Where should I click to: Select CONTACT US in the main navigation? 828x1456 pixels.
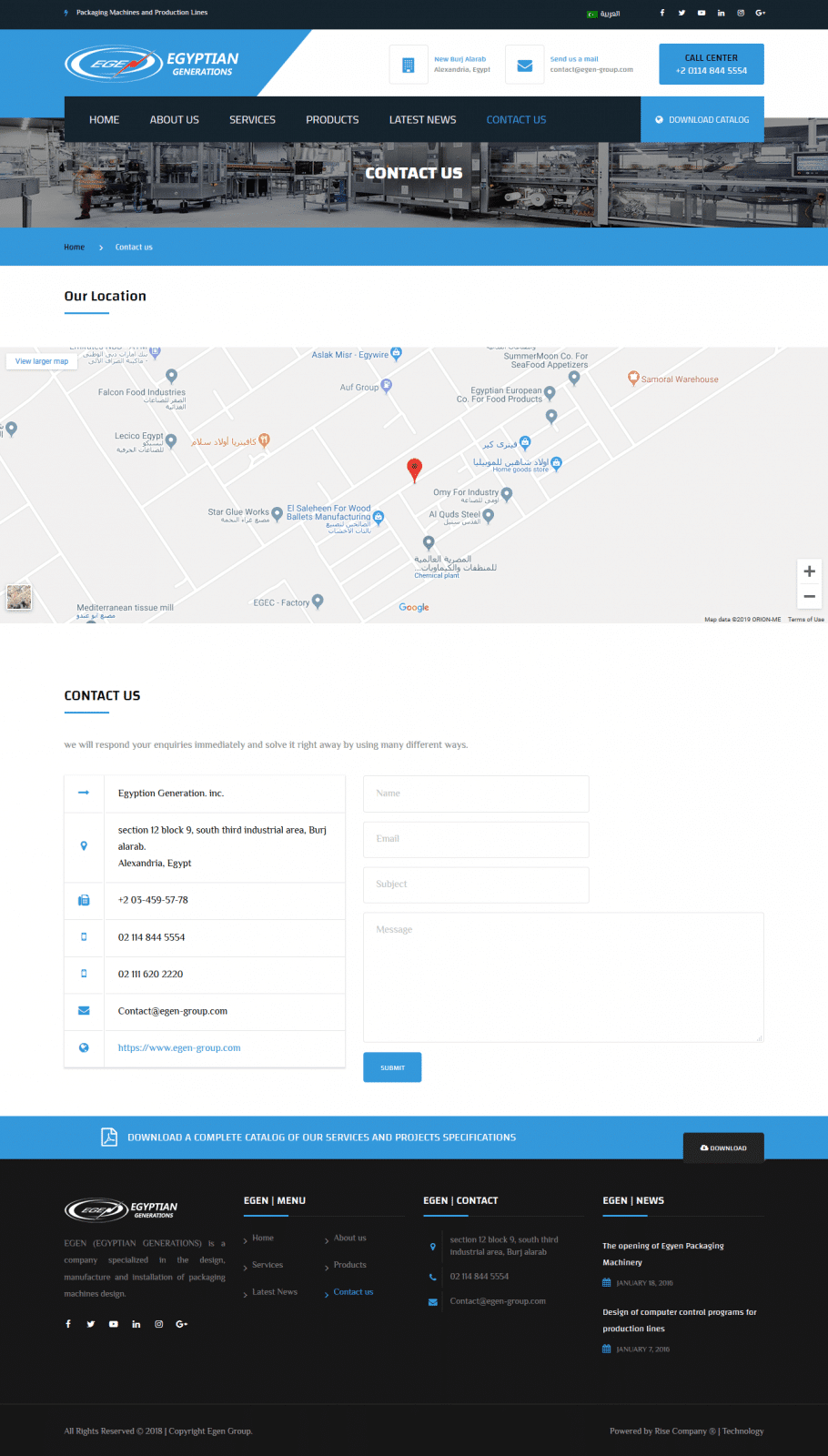(x=516, y=120)
